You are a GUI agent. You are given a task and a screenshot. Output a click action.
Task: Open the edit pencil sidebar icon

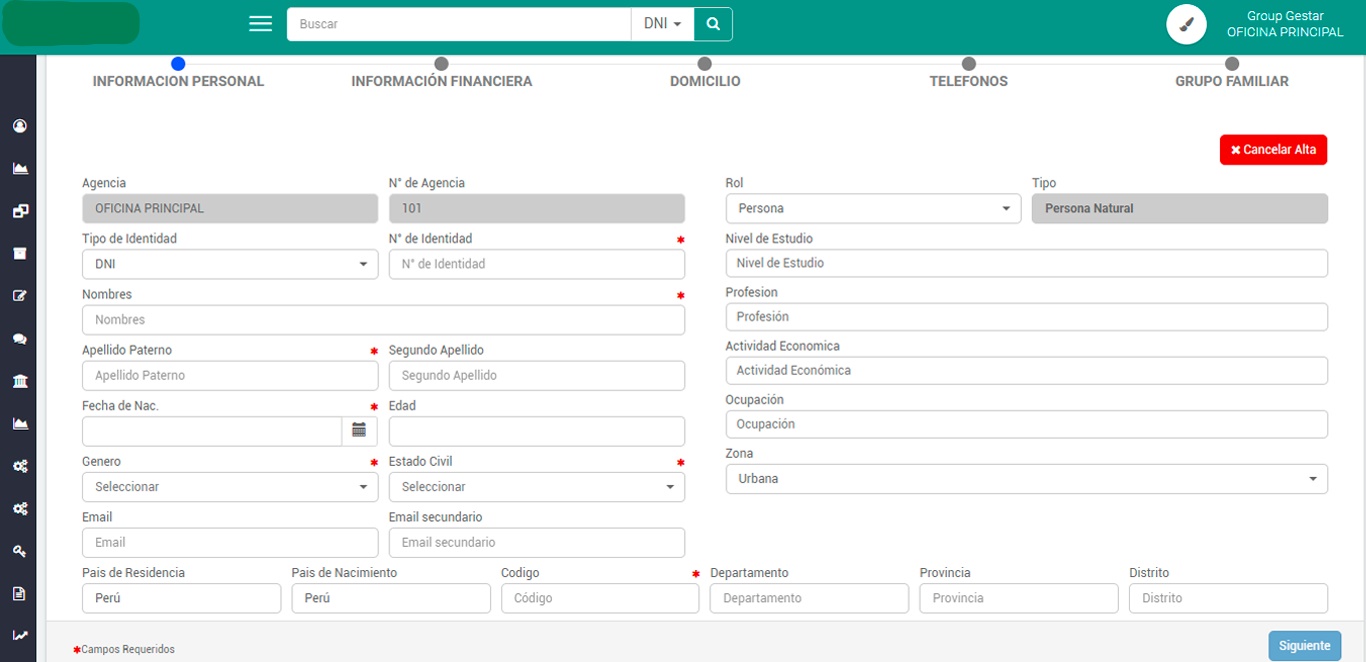pyautogui.click(x=19, y=296)
